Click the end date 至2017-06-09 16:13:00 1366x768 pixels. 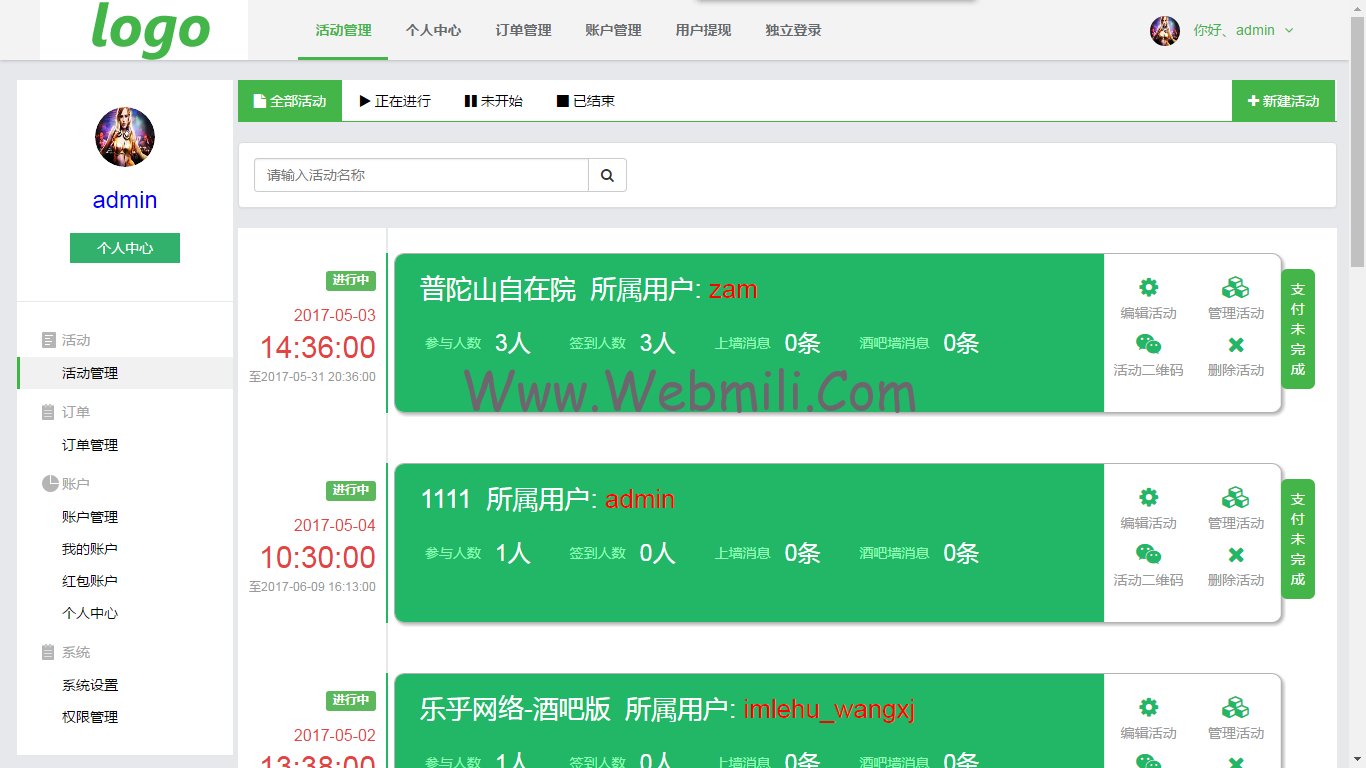pyautogui.click(x=312, y=587)
